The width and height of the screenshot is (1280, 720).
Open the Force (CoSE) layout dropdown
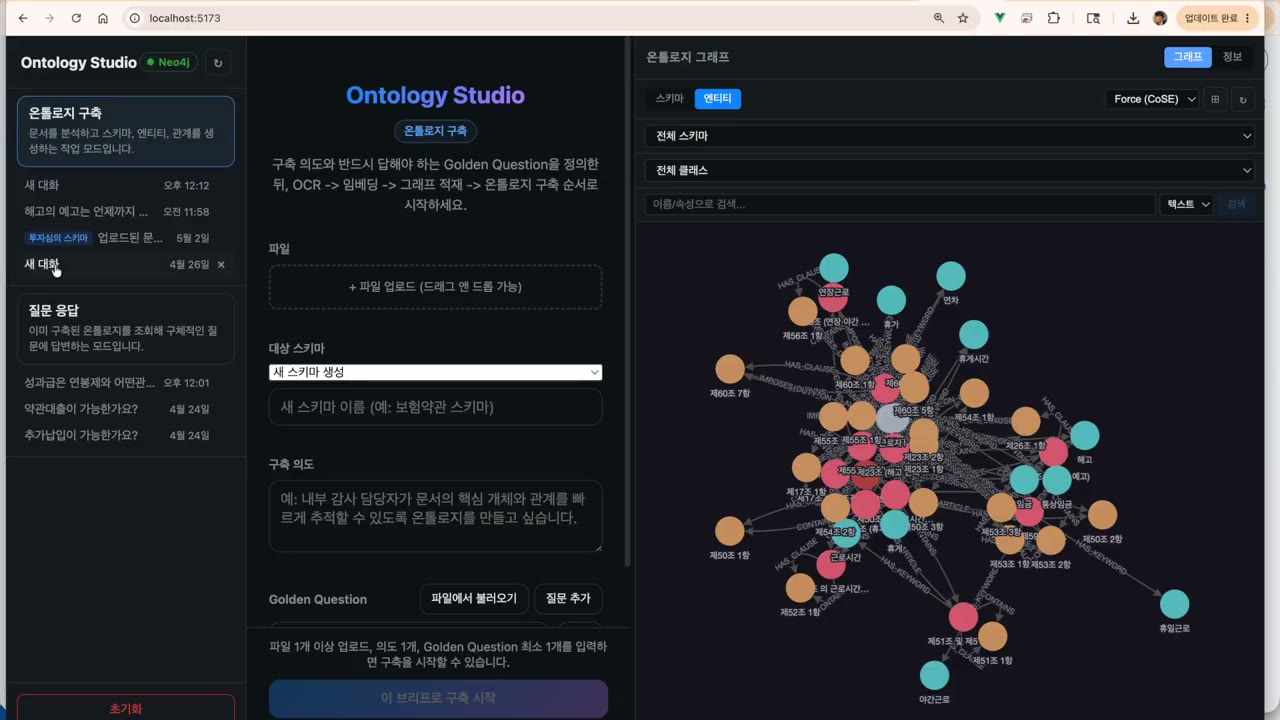1152,99
